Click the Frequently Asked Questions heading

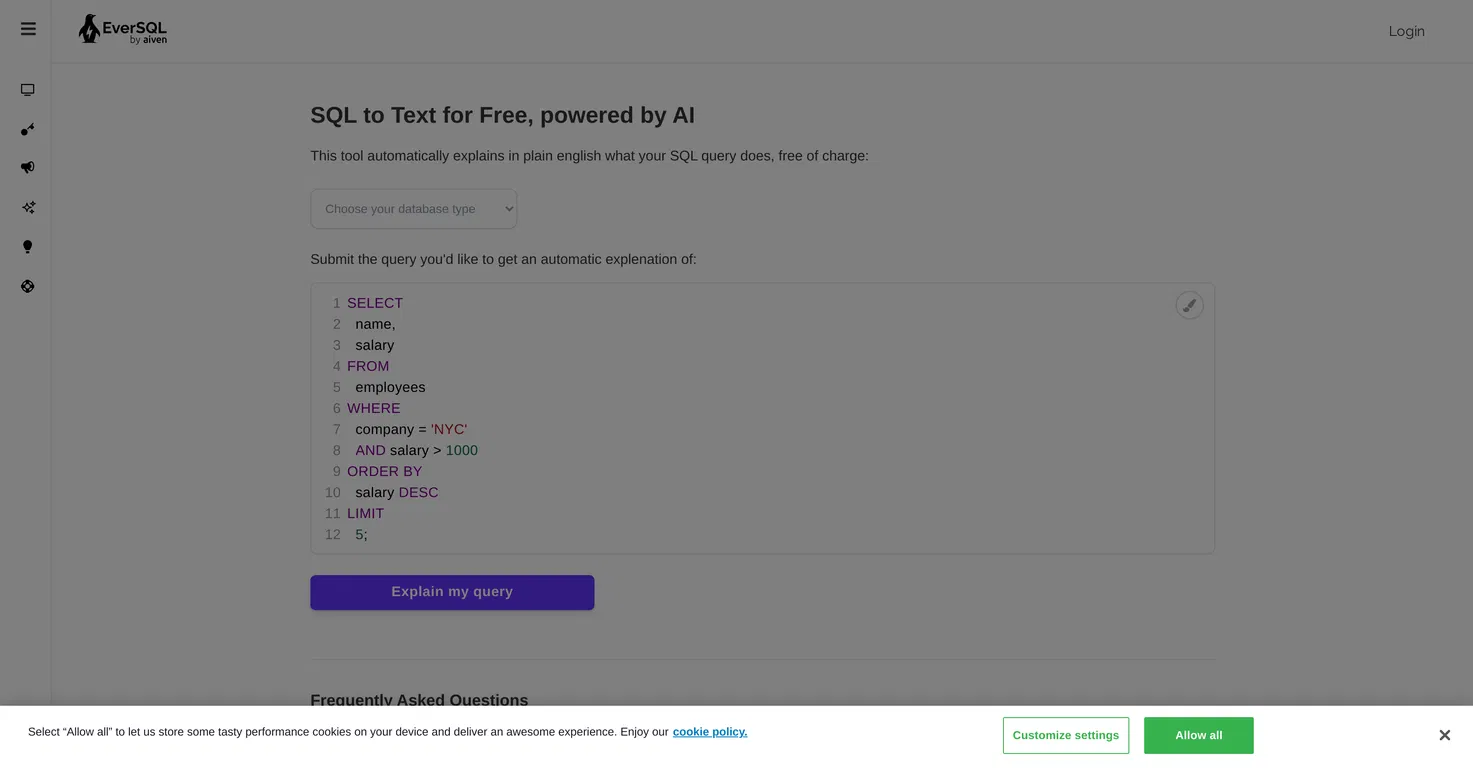(x=419, y=700)
